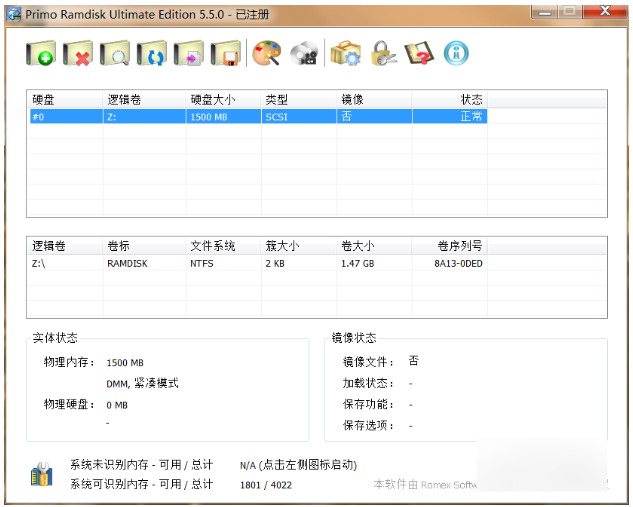Viewport: 633px width, 507px height.
Task: Click the disc image tools icon
Action: point(304,53)
